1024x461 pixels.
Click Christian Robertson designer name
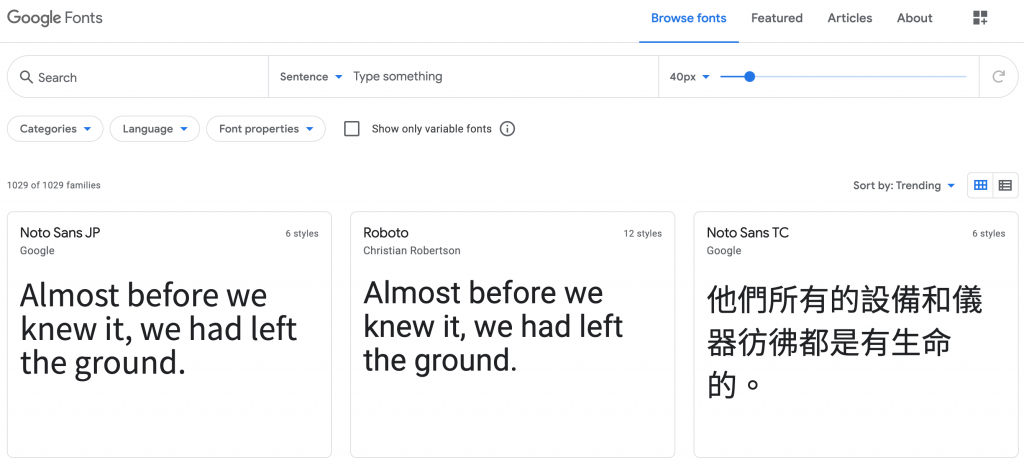pyautogui.click(x=411, y=251)
